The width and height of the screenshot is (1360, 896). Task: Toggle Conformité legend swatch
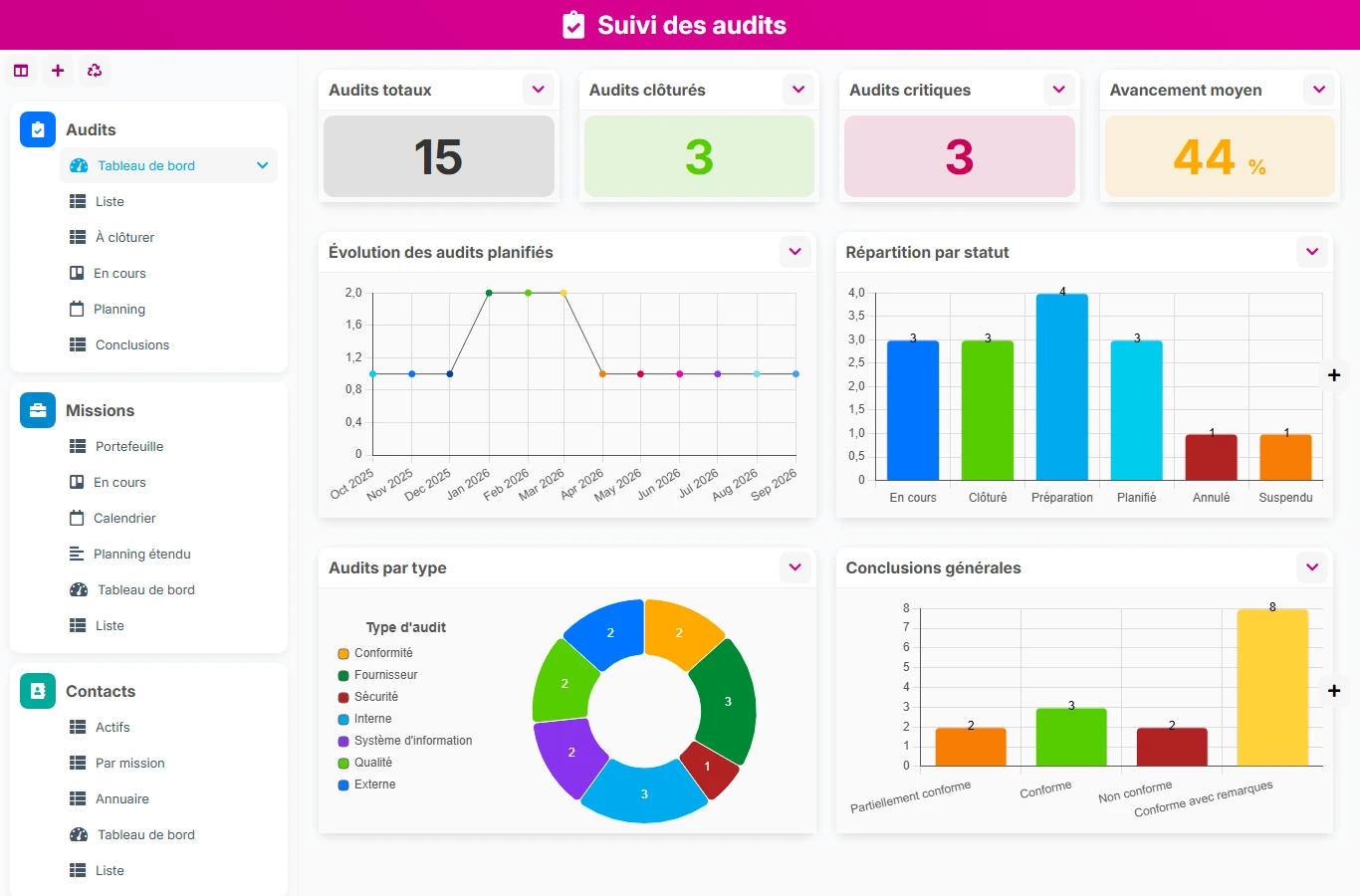point(343,653)
